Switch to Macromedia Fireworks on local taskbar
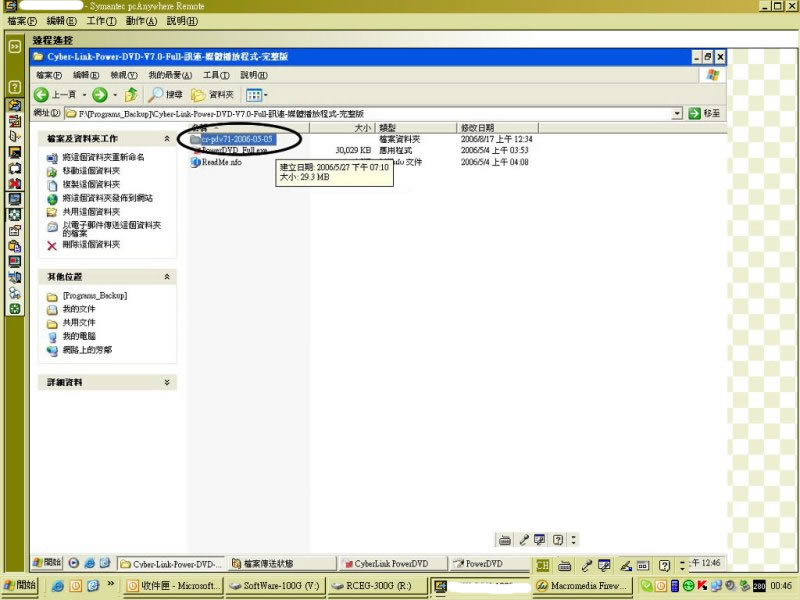 pyautogui.click(x=582, y=586)
